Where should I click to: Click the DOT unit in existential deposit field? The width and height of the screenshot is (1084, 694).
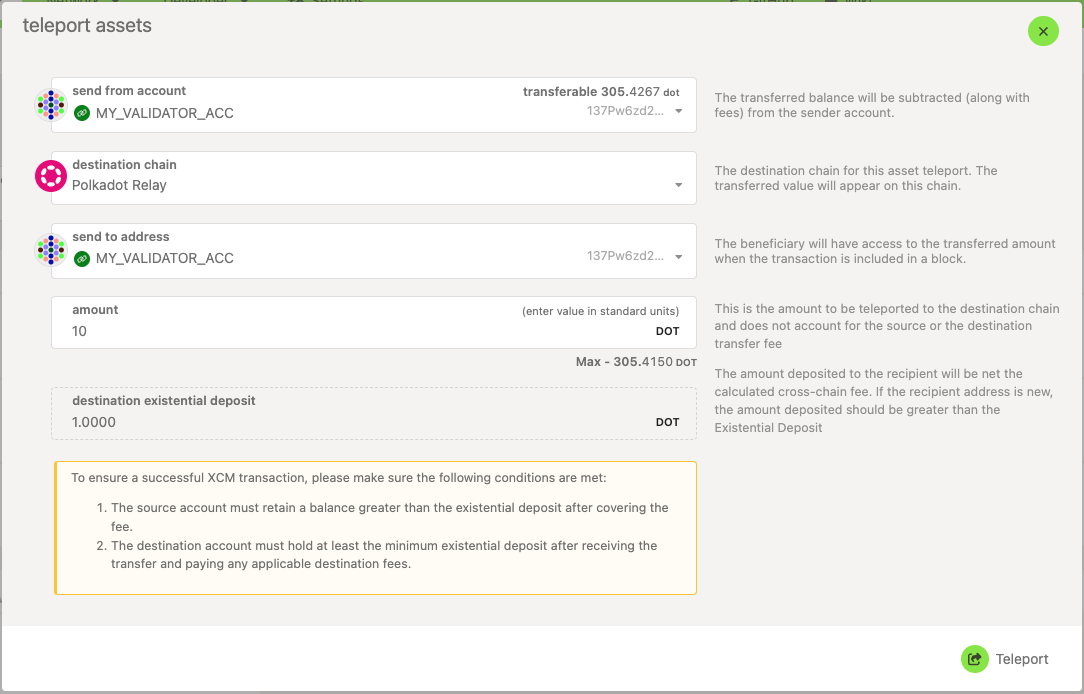(667, 422)
